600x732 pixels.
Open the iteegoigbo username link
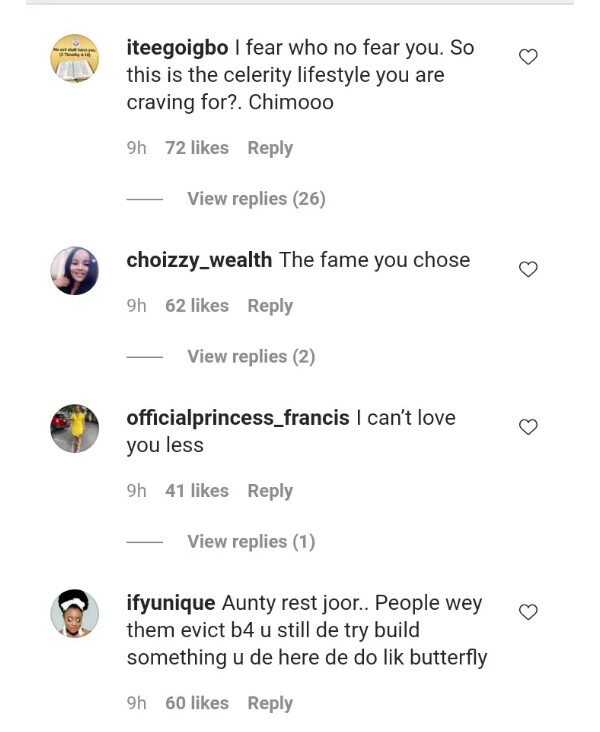pos(177,48)
